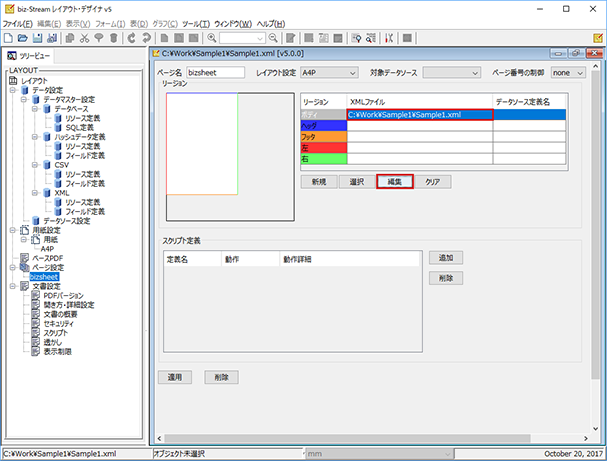
Task: Select the セキュリティ item in the tree
Action: pos(60,324)
